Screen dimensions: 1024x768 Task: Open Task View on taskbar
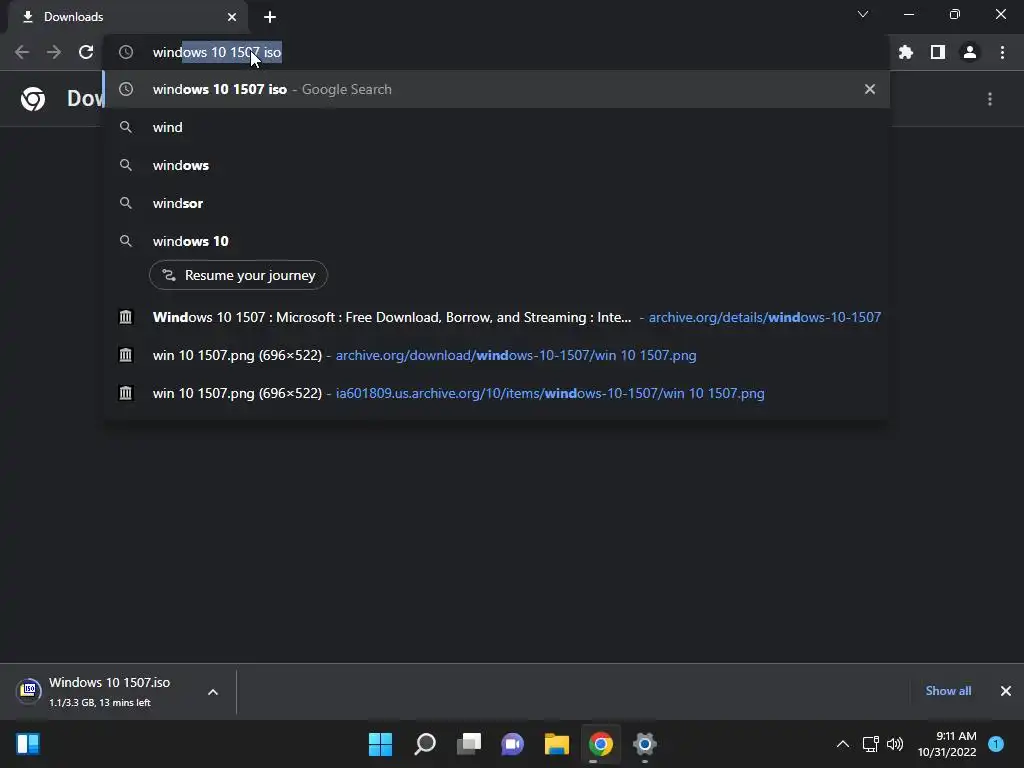469,744
